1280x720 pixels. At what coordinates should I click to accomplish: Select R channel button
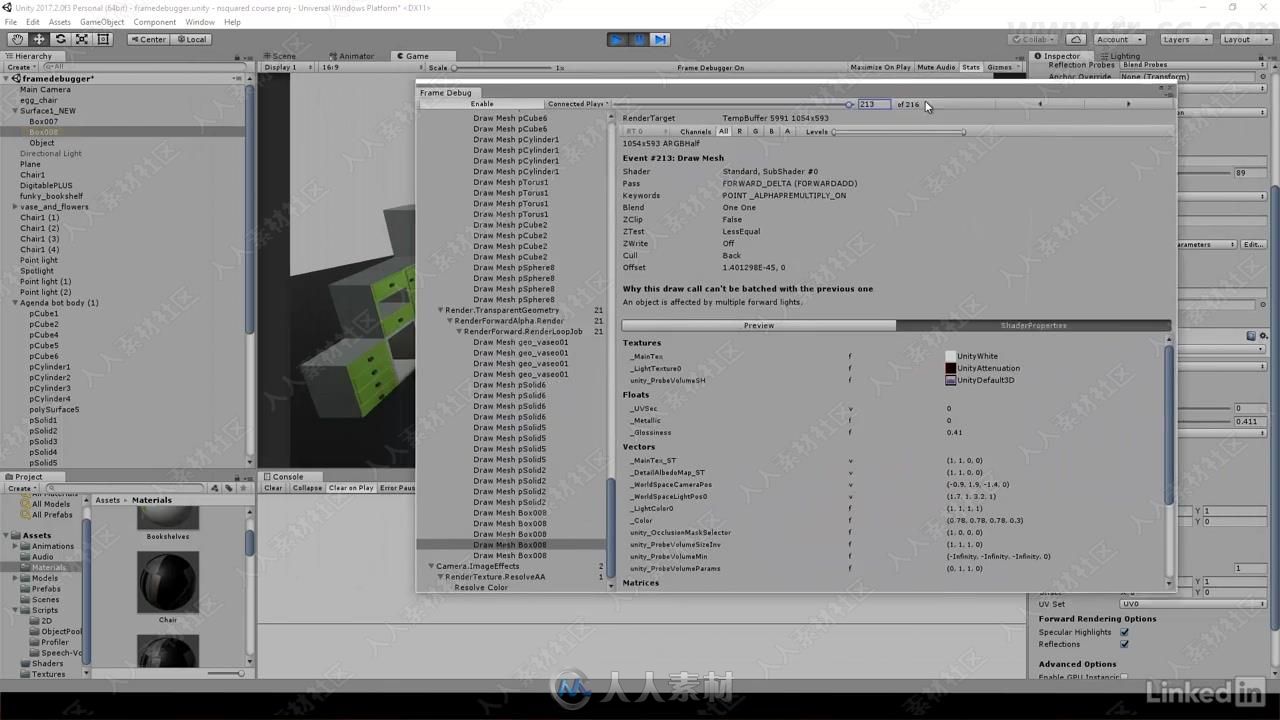click(x=740, y=131)
